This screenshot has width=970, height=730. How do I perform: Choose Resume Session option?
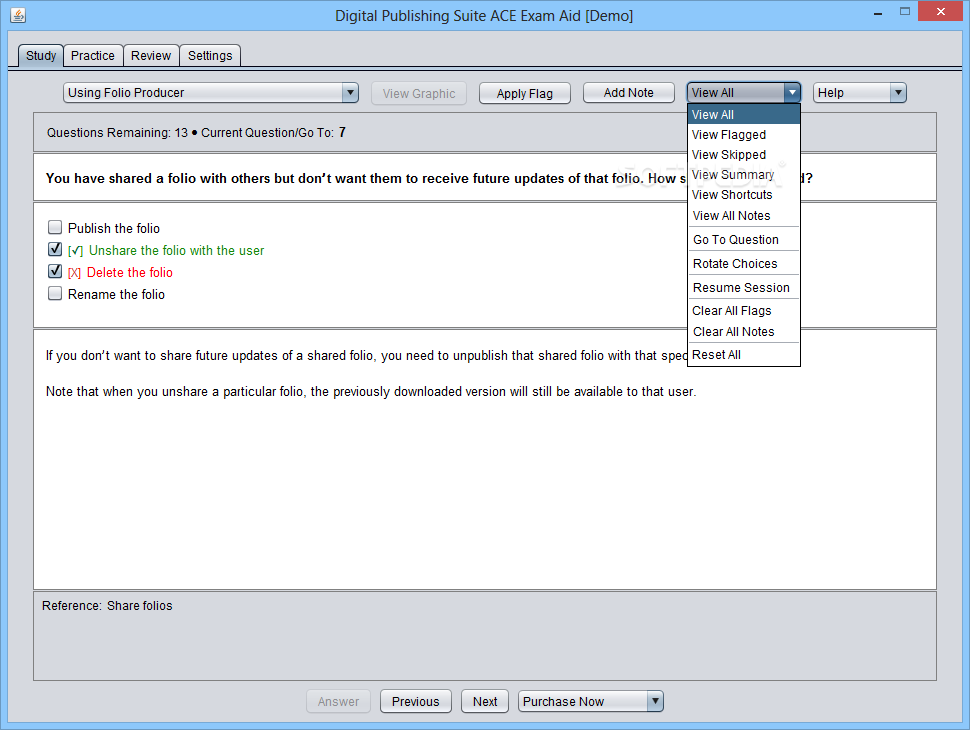744,288
